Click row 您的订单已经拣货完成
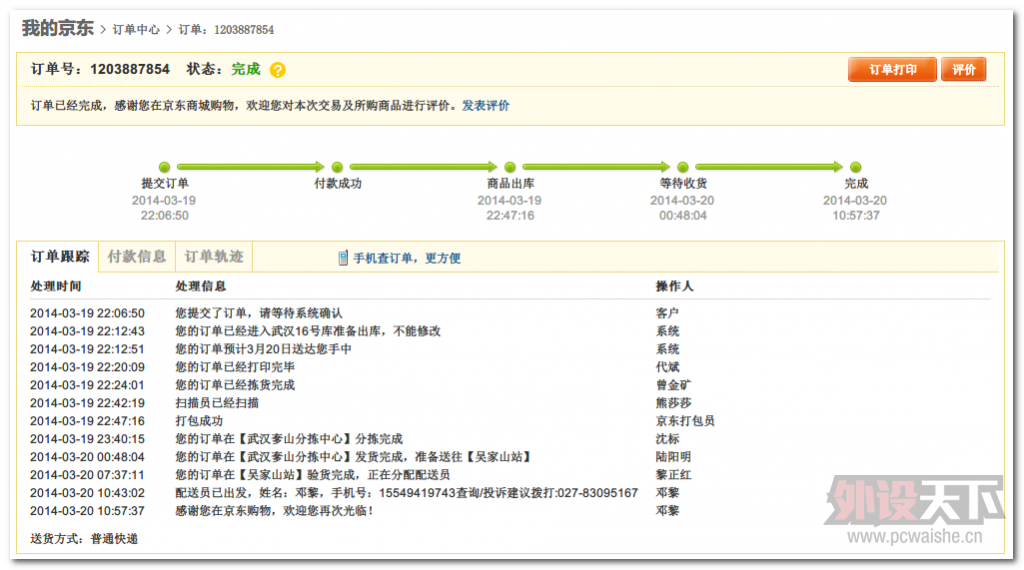 click(x=509, y=385)
